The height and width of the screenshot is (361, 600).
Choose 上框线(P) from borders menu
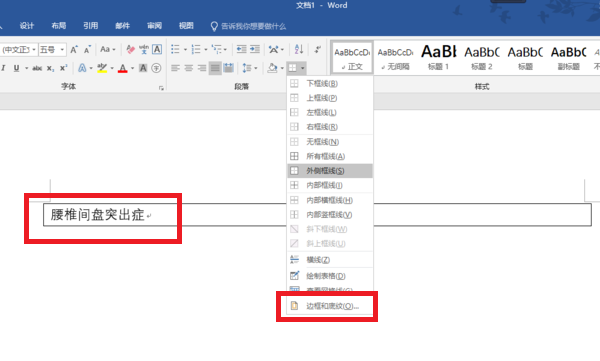tap(330, 98)
